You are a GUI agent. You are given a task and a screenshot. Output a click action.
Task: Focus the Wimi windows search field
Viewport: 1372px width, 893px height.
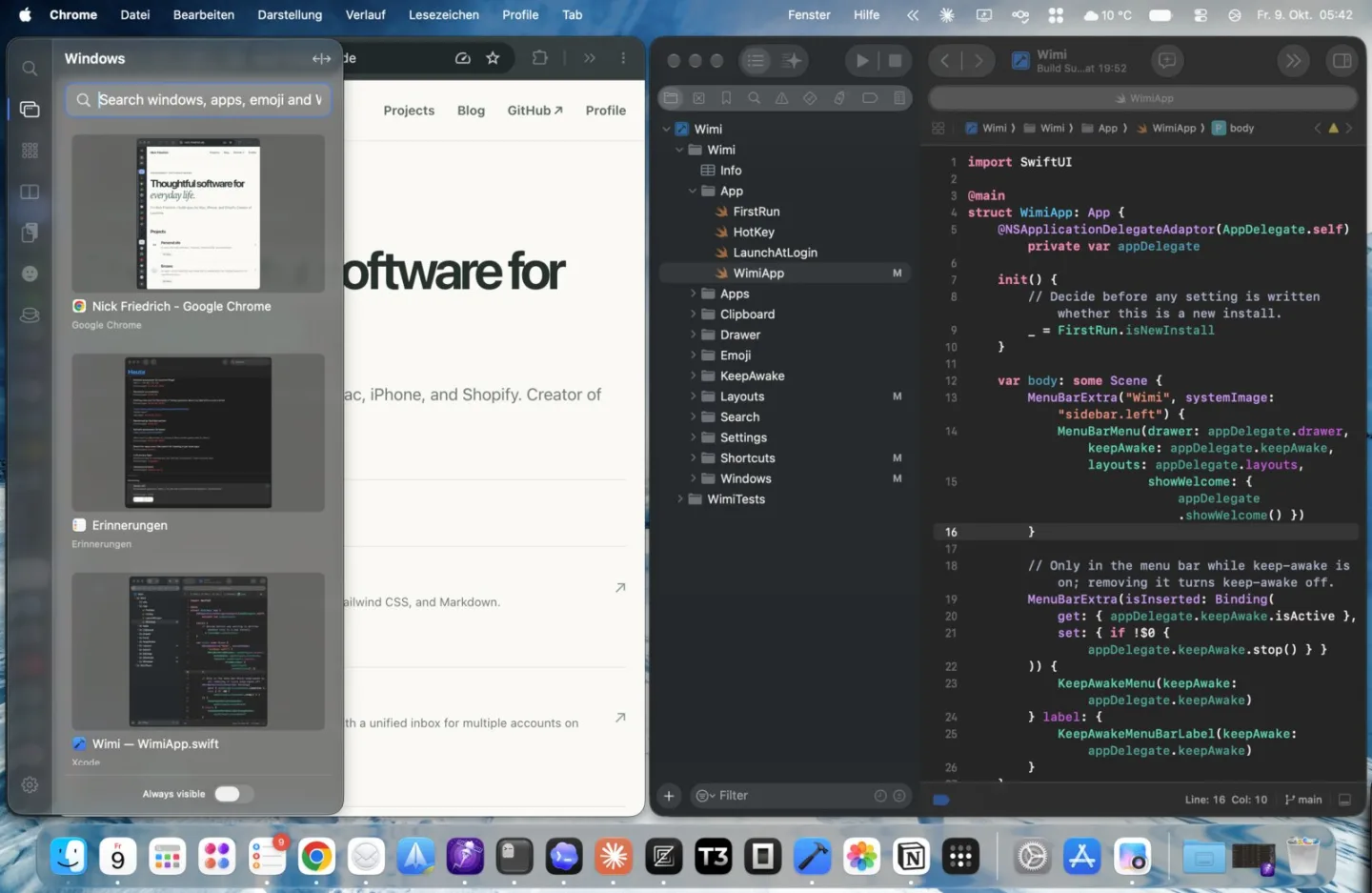tap(198, 100)
